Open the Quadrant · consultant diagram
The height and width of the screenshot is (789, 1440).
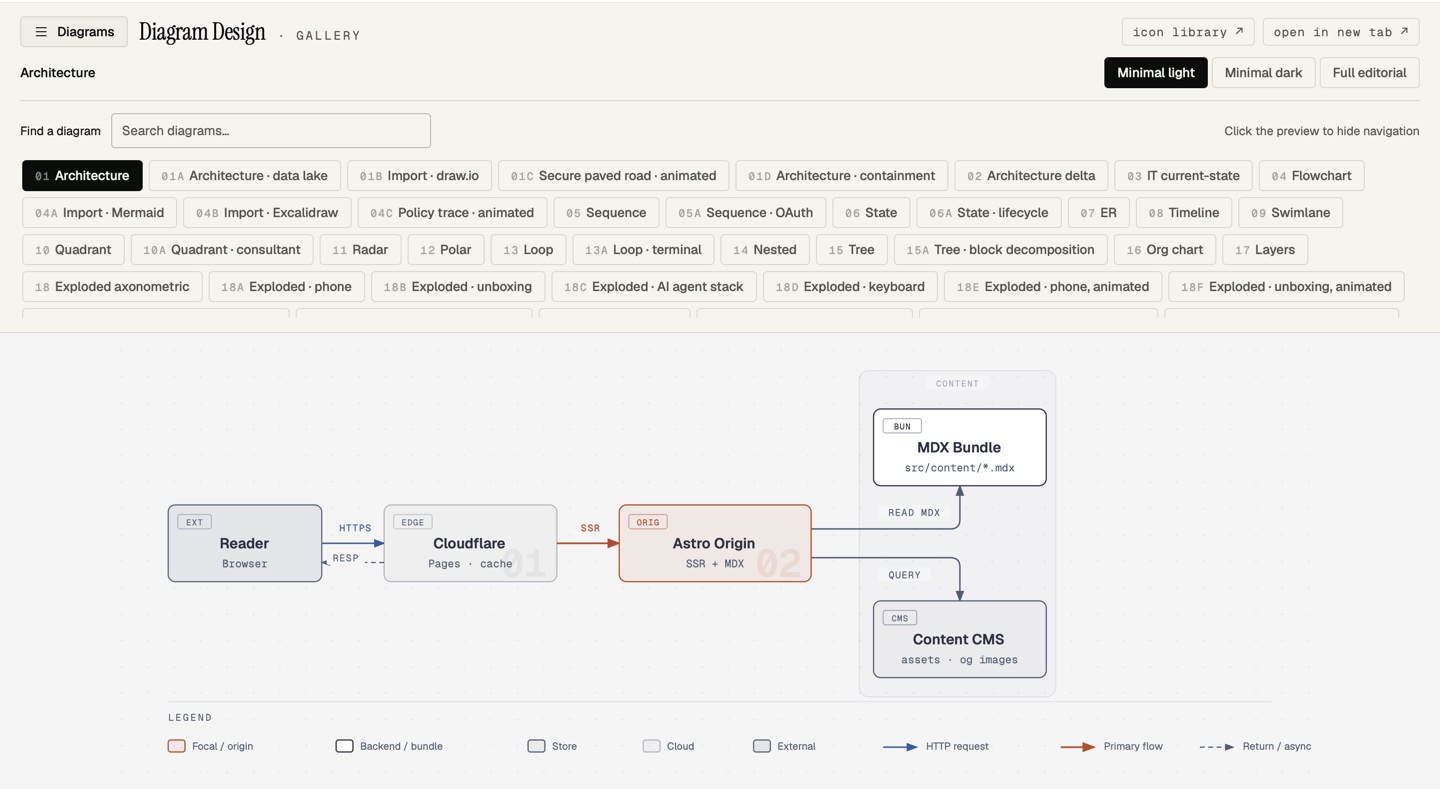click(x=222, y=250)
